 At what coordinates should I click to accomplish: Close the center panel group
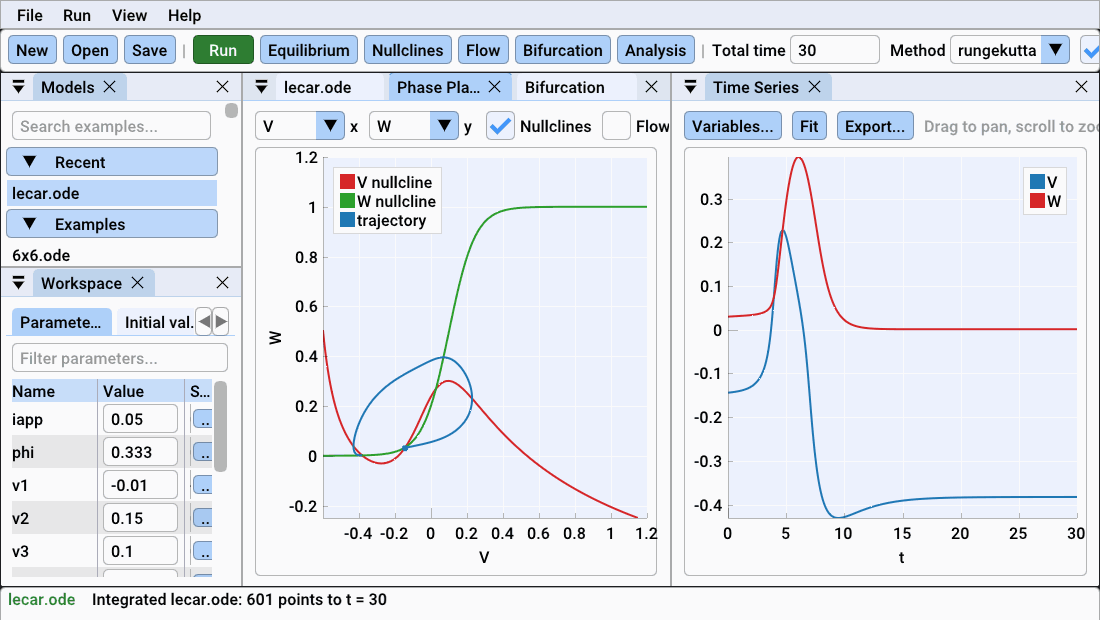(x=651, y=87)
